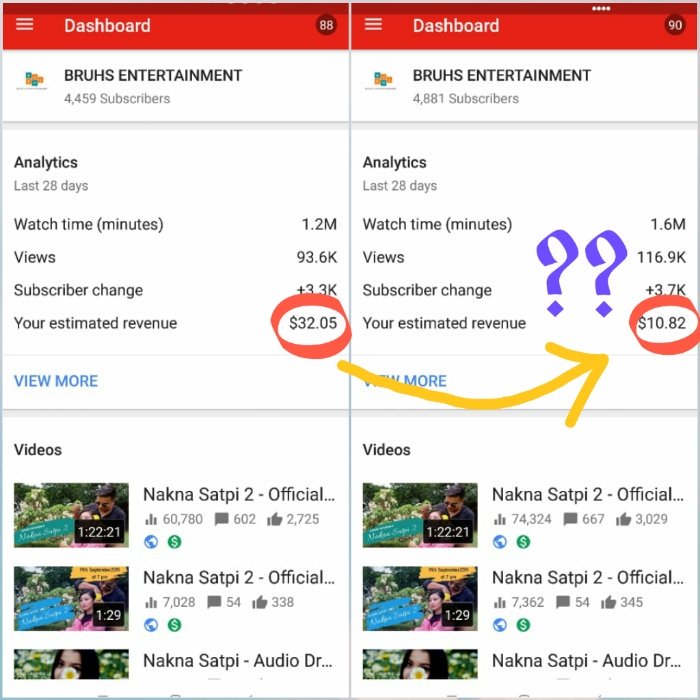
Task: Tap the 4,459 Subscribers count
Action: pyautogui.click(x=117, y=99)
